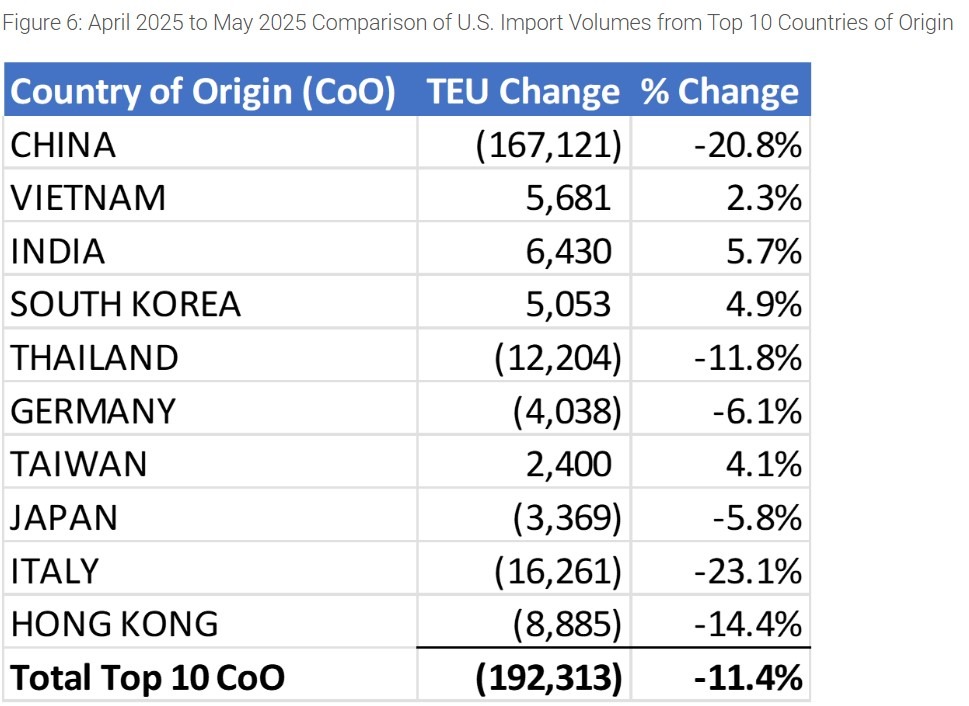Image resolution: width=969 pixels, height=706 pixels.
Task: Click the Figure 6 caption text
Action: tap(478, 23)
